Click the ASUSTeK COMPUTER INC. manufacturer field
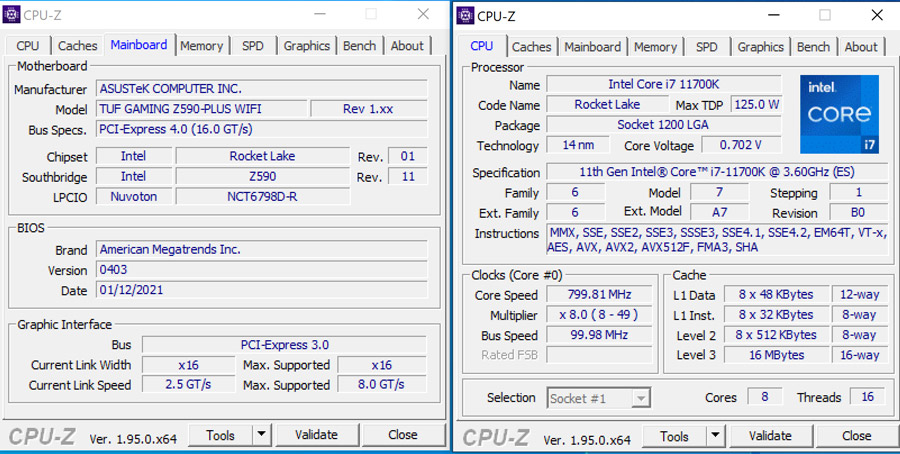This screenshot has width=900, height=454. pos(262,89)
